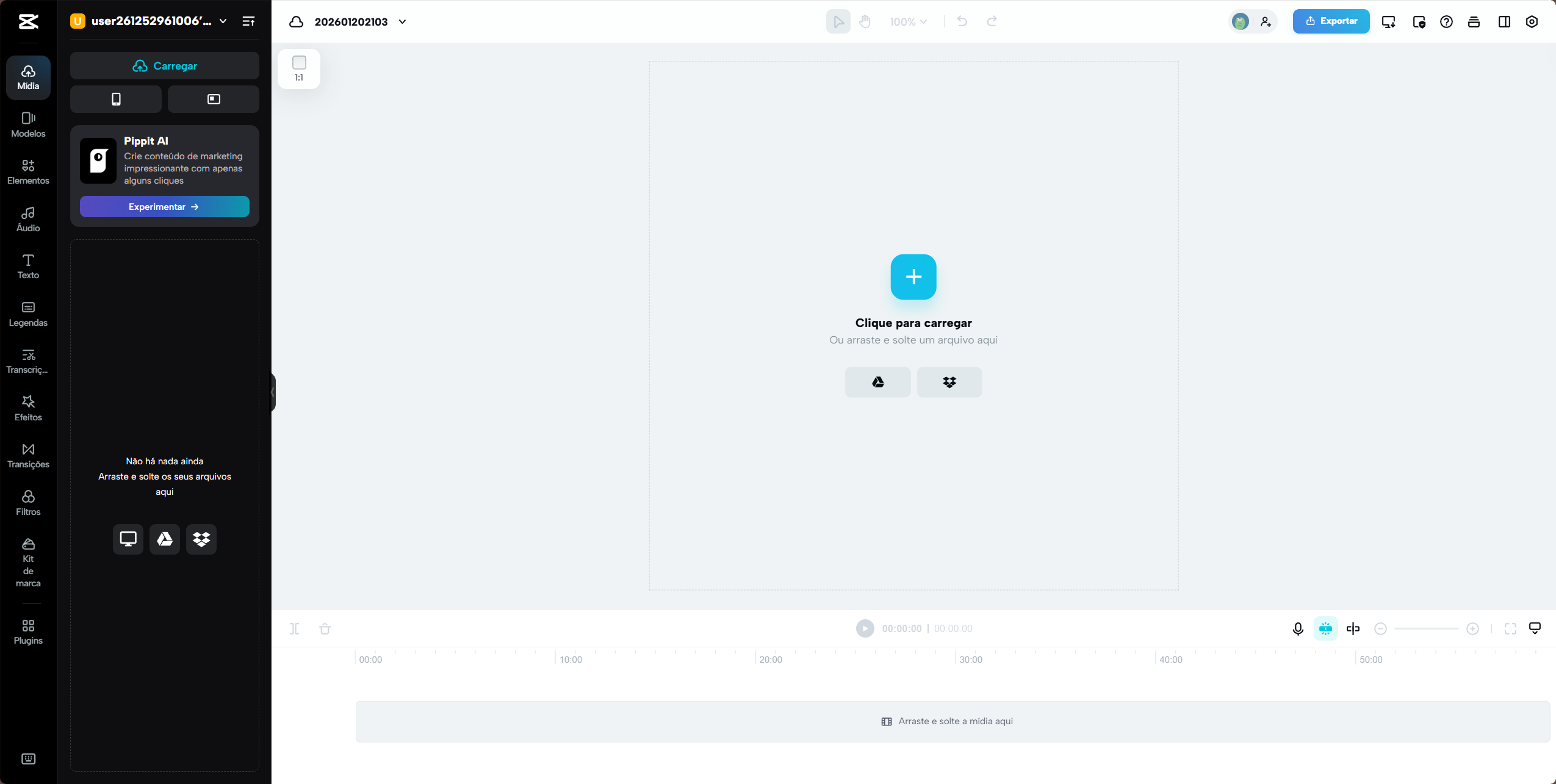The image size is (1556, 784).
Task: Zoom in the timeline with plus icon
Action: pyautogui.click(x=1472, y=628)
